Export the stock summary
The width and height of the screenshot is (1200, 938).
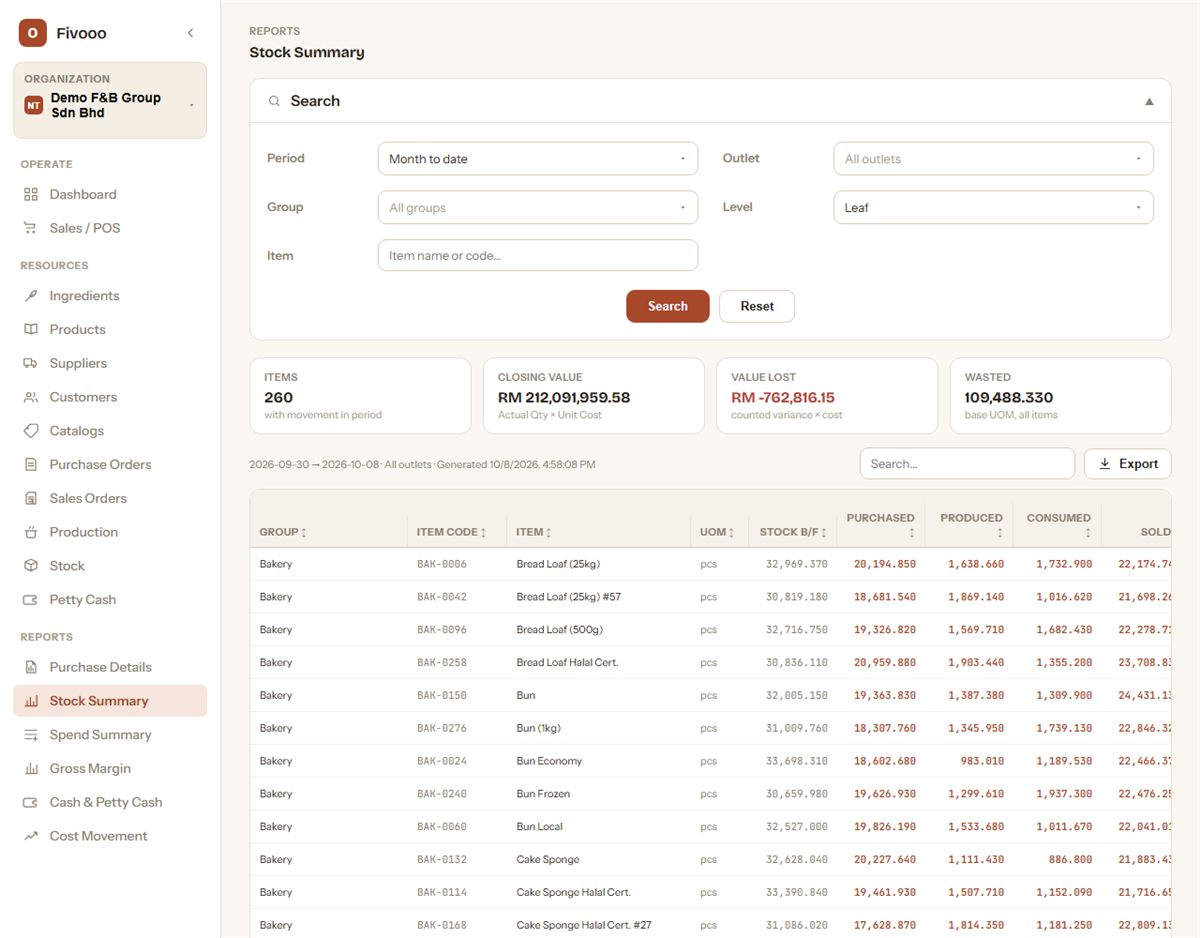point(1128,464)
